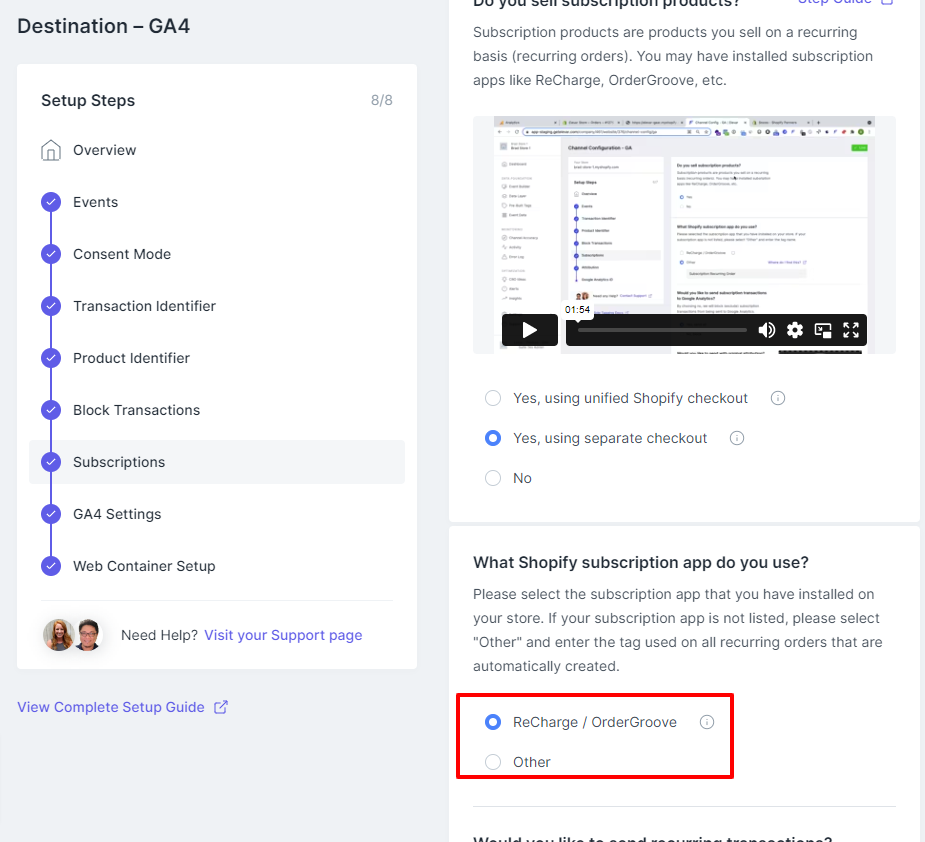Mute the video with the speaker icon

coord(766,330)
